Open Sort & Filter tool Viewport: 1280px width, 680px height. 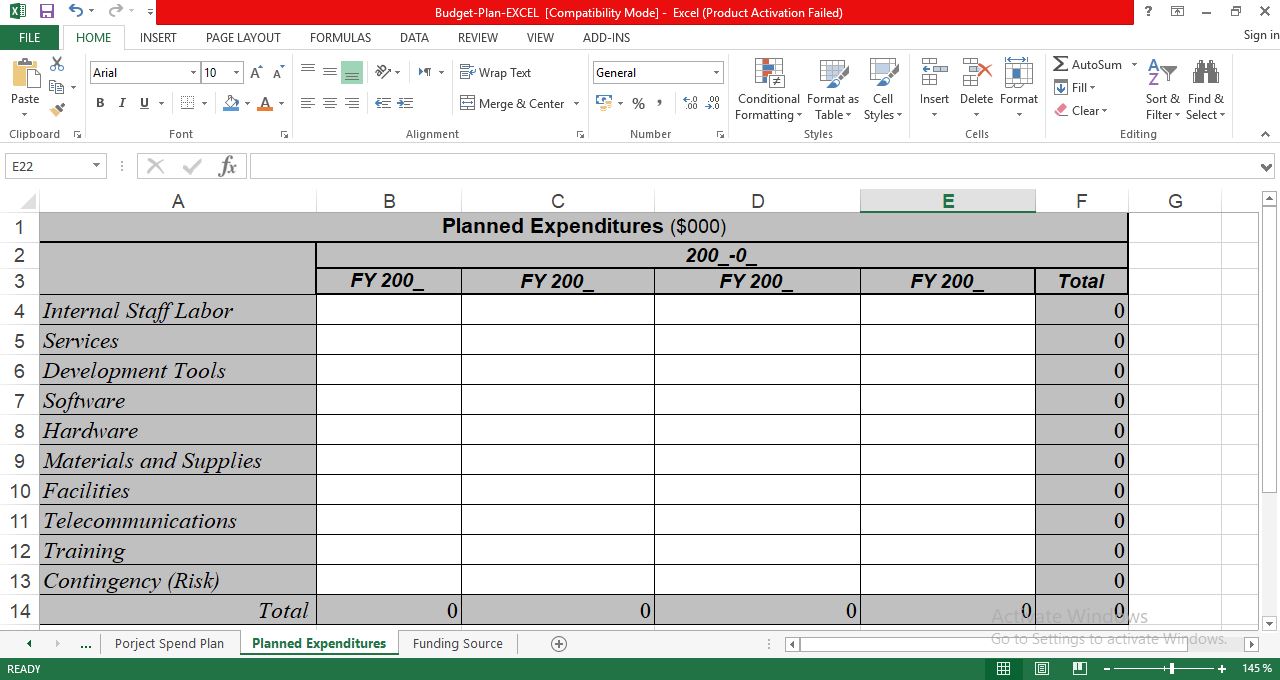click(1161, 90)
